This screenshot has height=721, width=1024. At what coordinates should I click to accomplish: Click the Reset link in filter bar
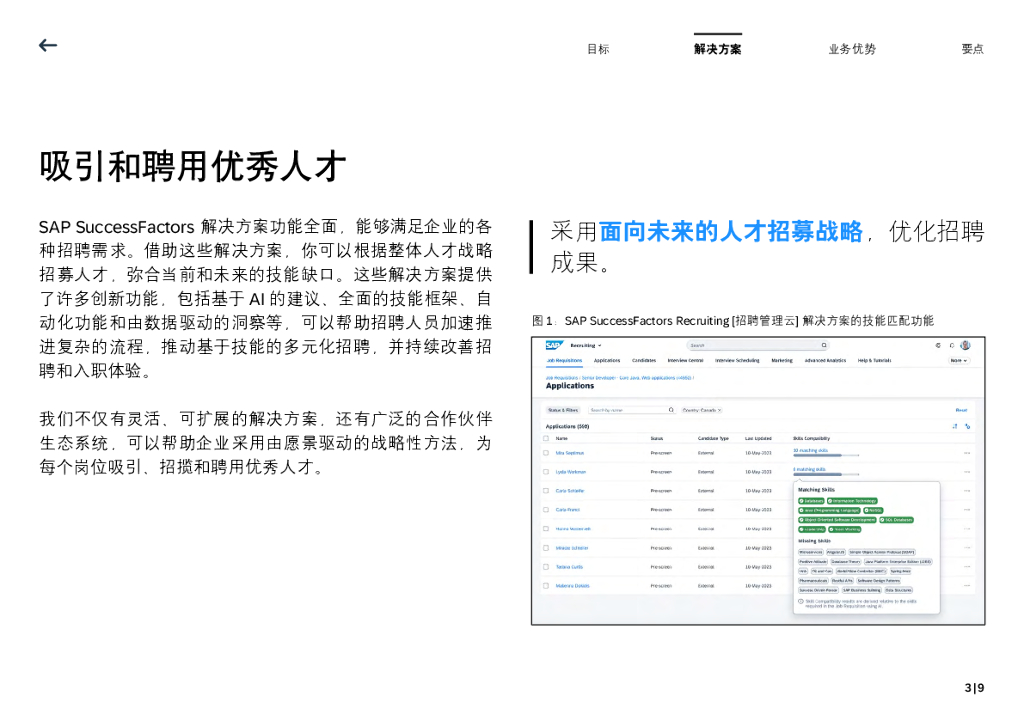961,410
